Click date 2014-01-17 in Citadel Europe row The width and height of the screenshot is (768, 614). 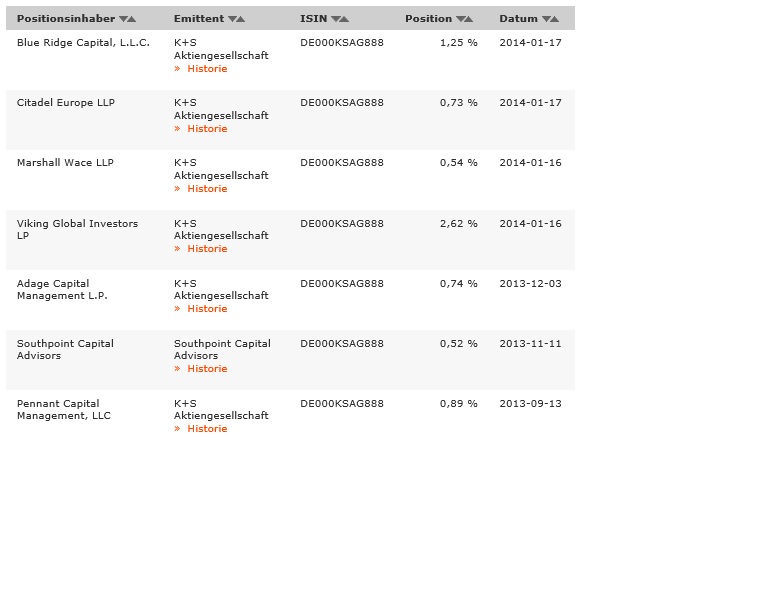coord(530,103)
